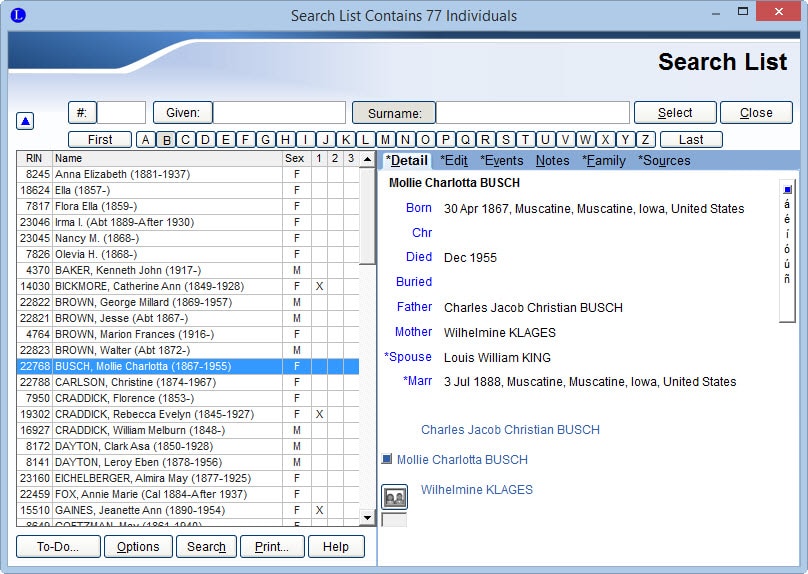
Task: Select row DAYTON, Clark Asa (1850-1928)
Action: [188, 446]
